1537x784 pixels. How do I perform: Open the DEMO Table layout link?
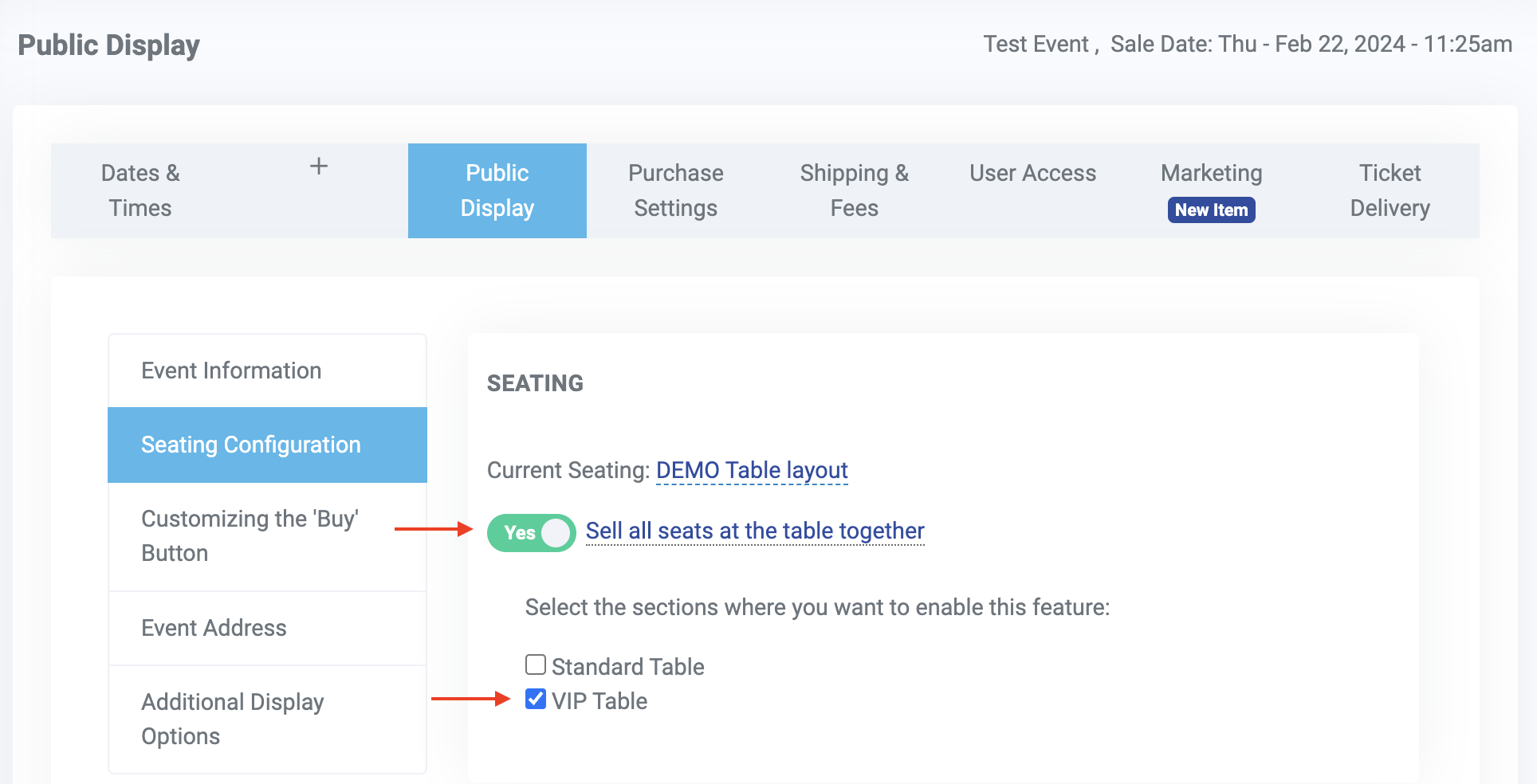(752, 470)
